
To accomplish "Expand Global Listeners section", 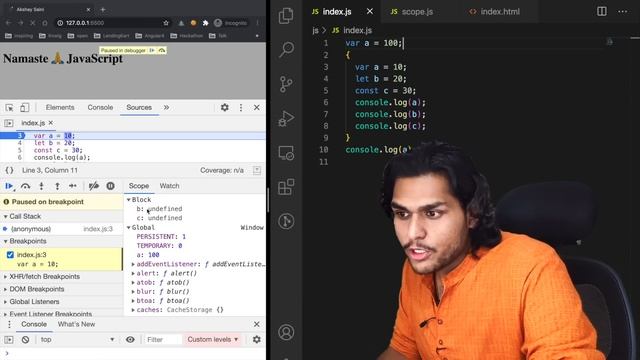I will click(6, 302).
